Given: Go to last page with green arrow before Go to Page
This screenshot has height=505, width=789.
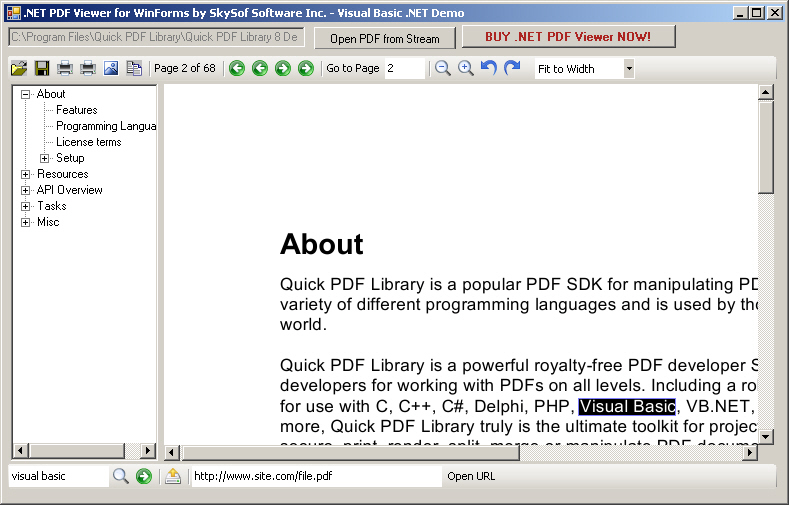Looking at the screenshot, I should pos(305,68).
